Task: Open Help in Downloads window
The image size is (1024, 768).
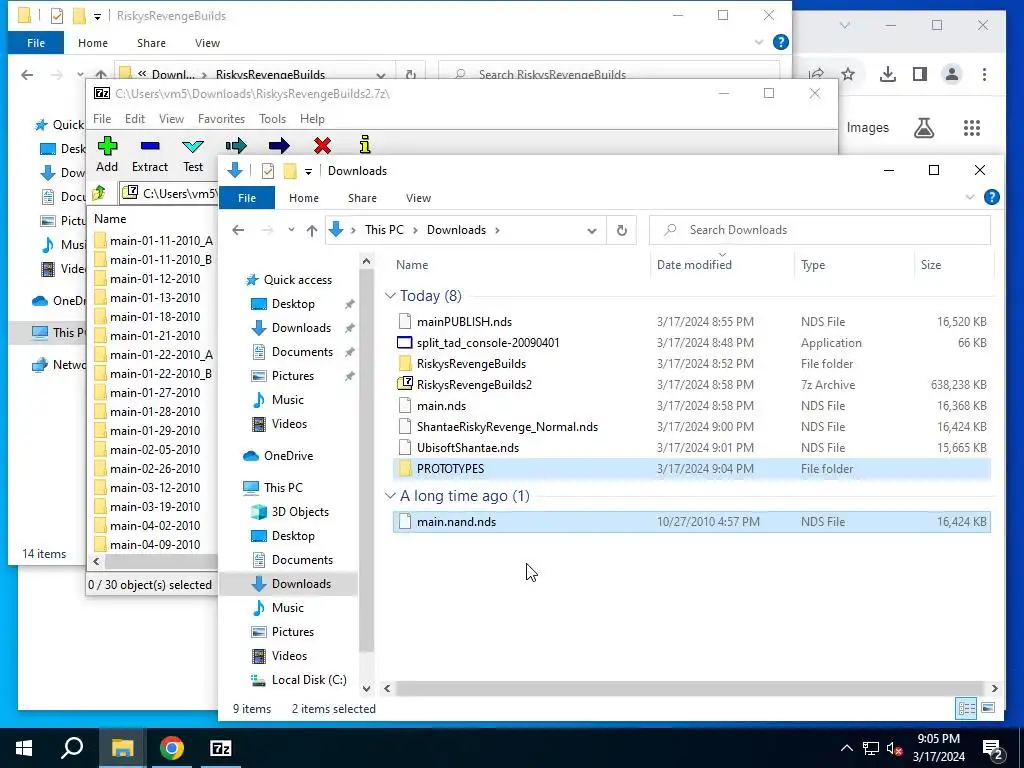Action: coord(991,197)
